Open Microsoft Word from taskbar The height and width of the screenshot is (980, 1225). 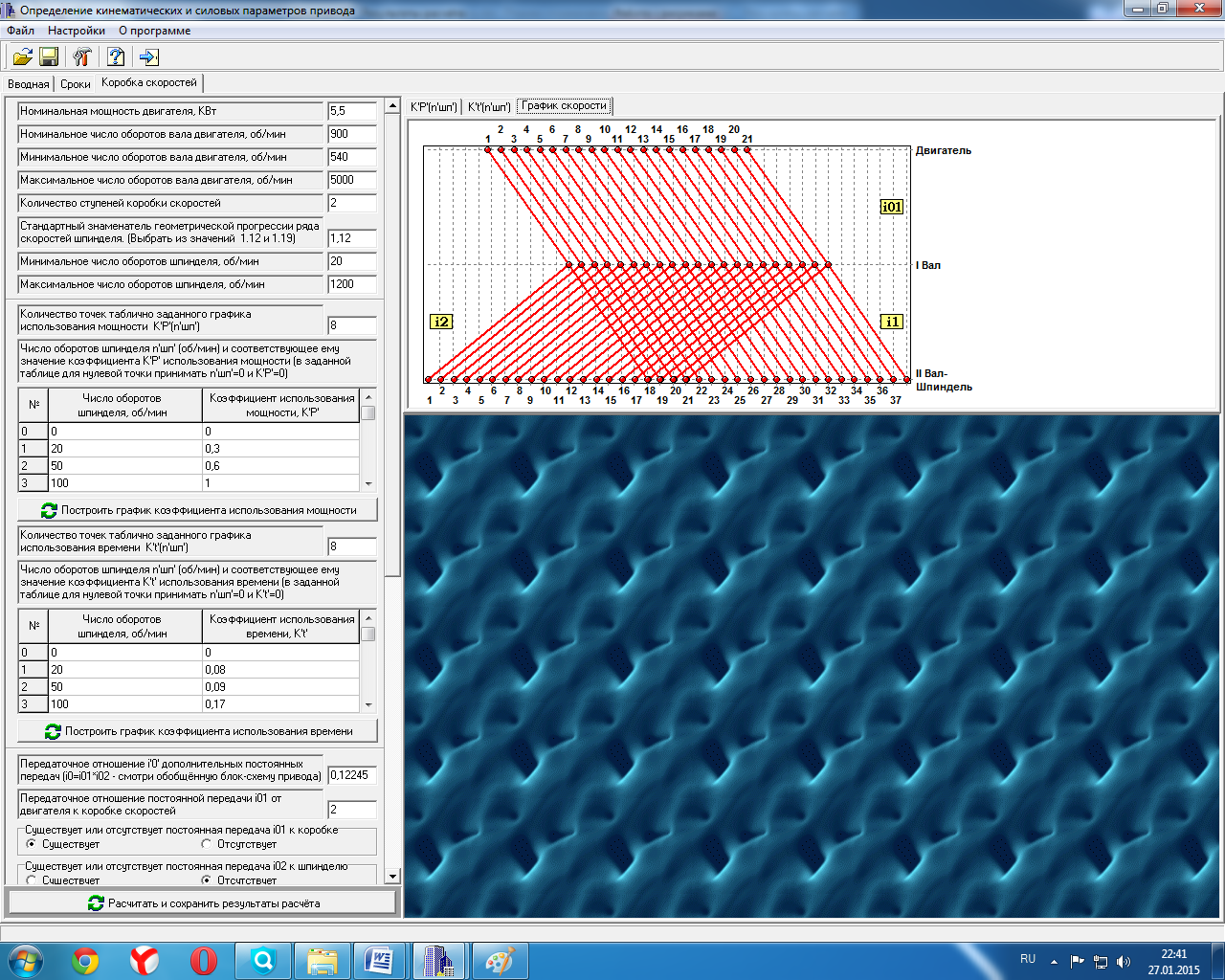pos(380,960)
